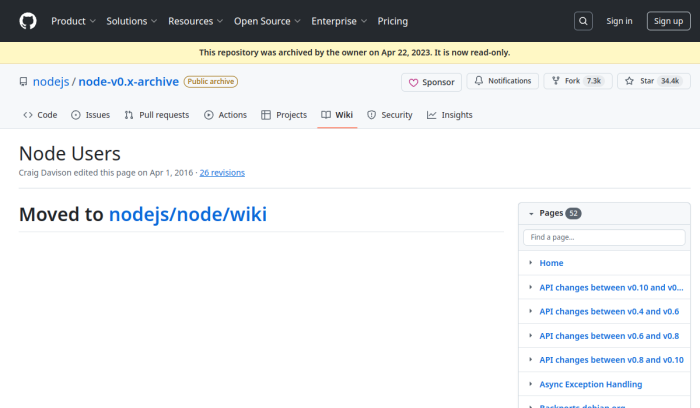The height and width of the screenshot is (408, 700).
Task: Expand API changes v0.4 and v0.6 arrow
Action: click(x=530, y=311)
